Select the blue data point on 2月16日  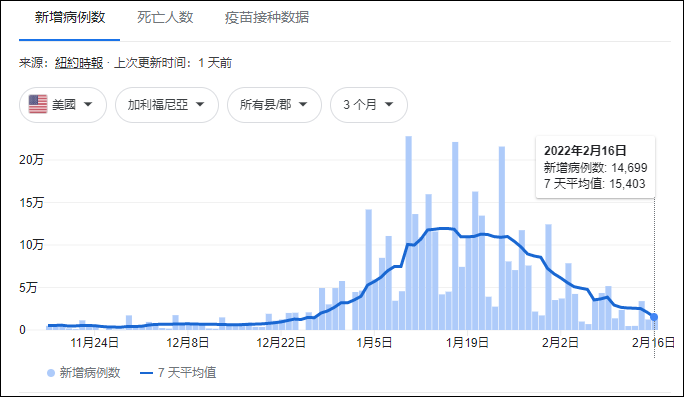click(x=654, y=317)
